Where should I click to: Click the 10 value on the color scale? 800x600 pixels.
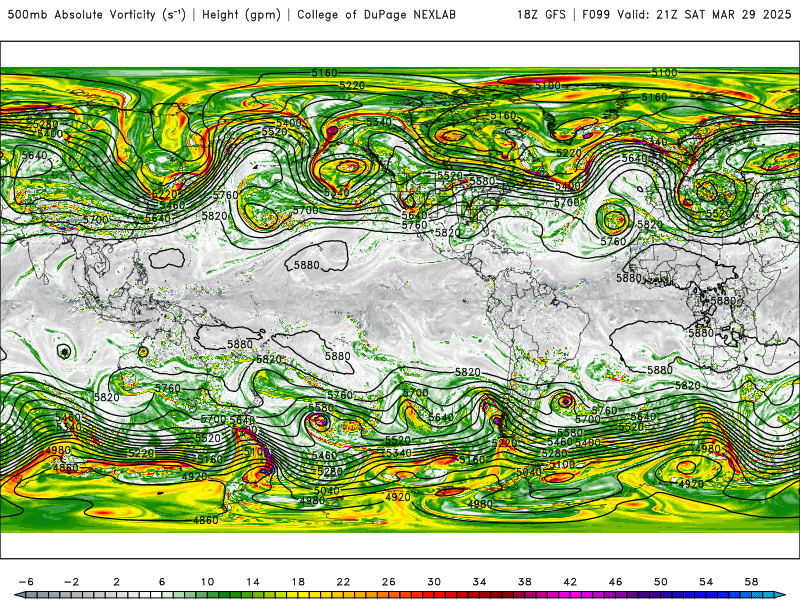pyautogui.click(x=207, y=582)
